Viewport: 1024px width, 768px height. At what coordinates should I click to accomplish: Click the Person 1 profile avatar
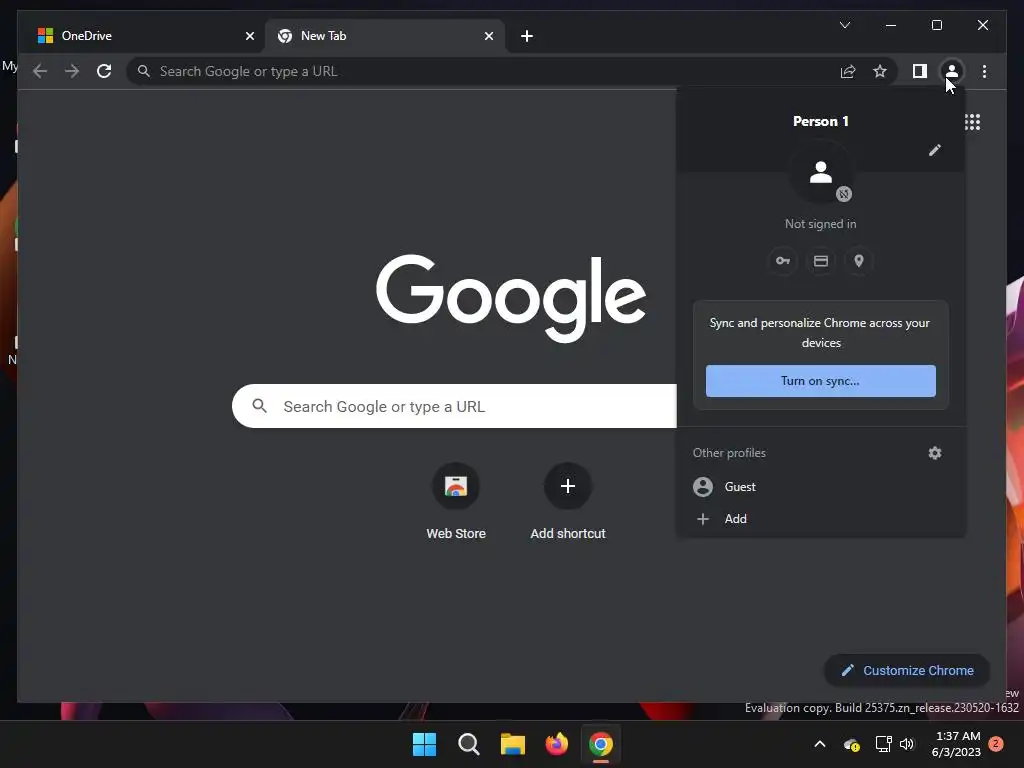tap(820, 172)
